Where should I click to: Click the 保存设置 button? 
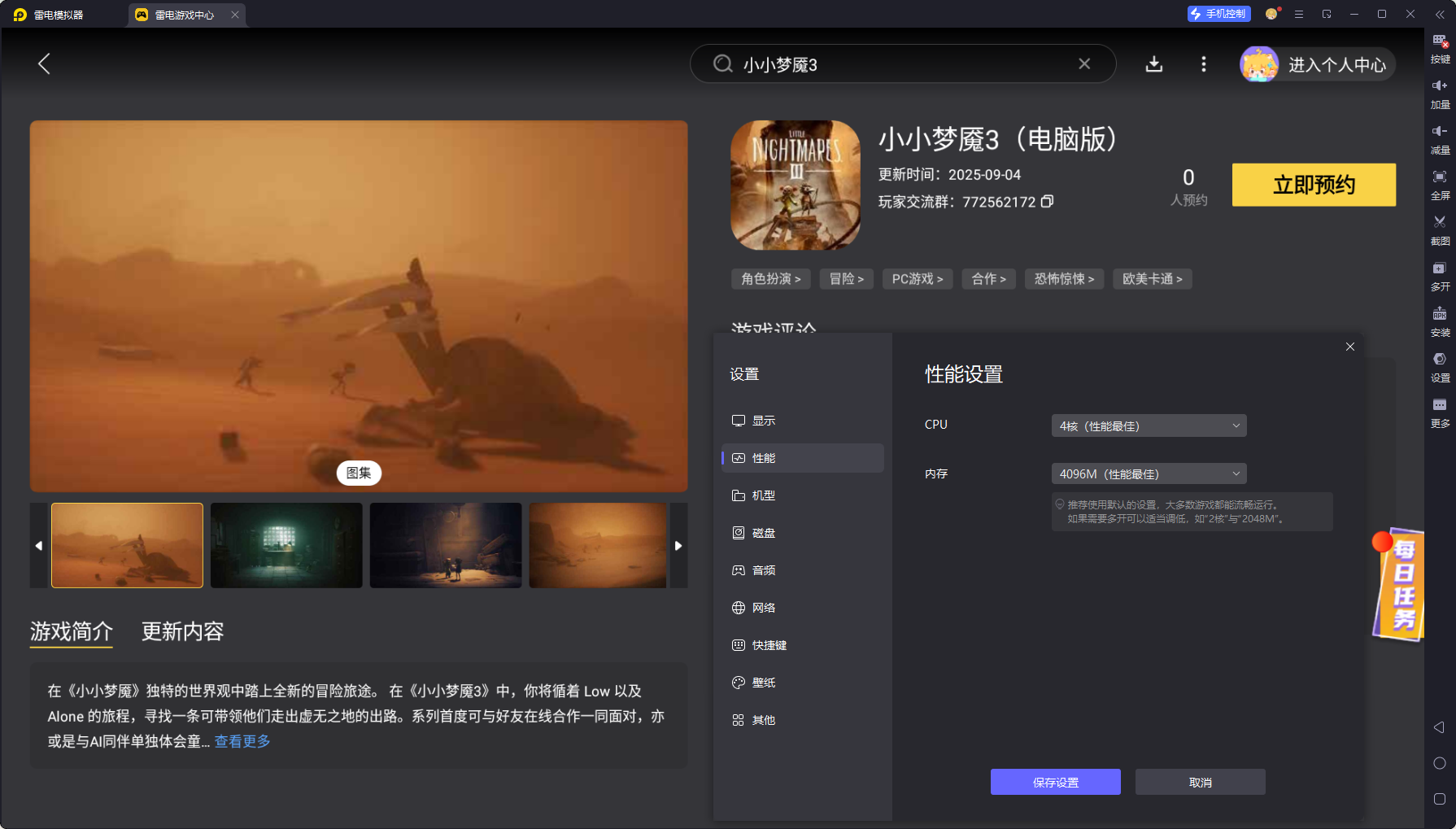click(1055, 782)
